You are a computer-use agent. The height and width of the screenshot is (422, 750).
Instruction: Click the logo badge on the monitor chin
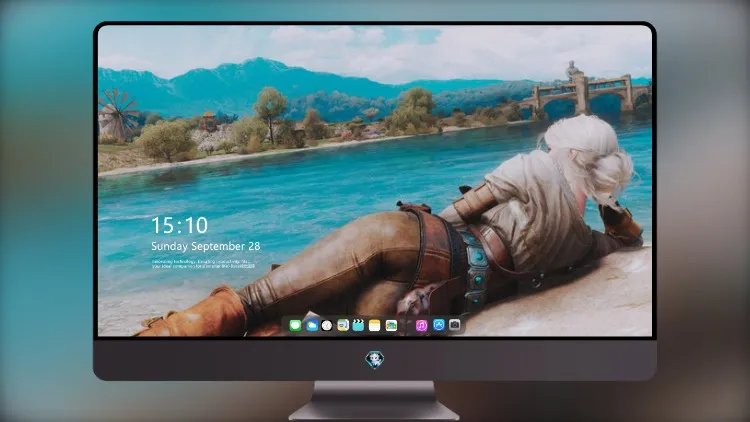click(375, 360)
